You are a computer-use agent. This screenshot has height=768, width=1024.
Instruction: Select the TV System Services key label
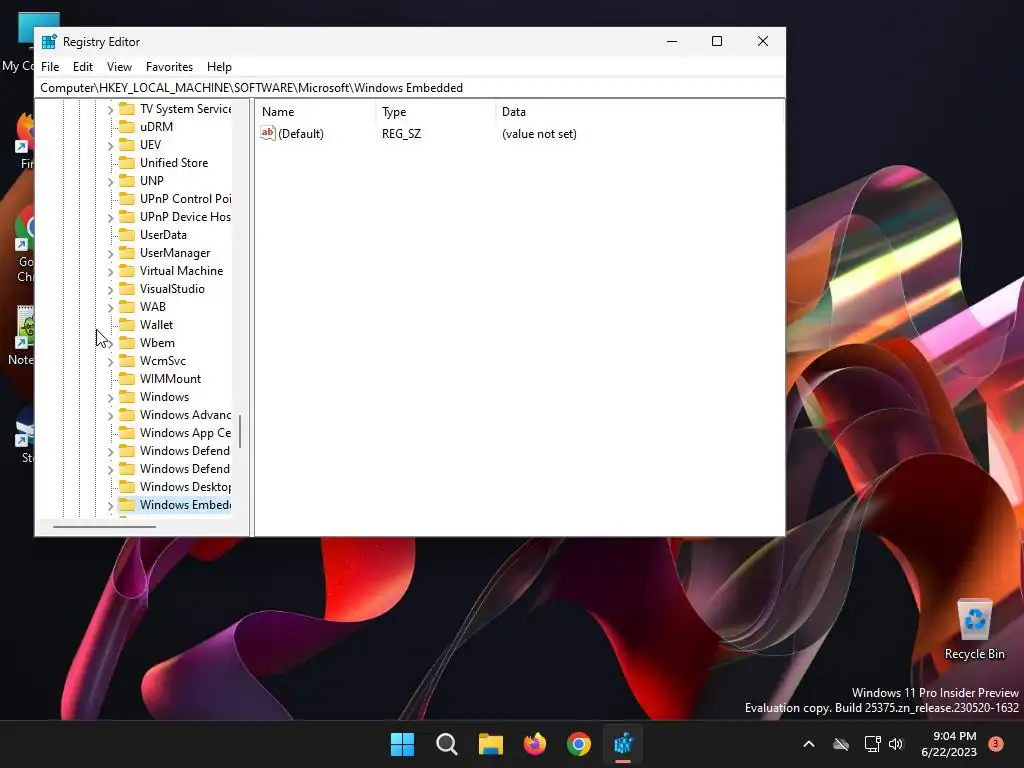(185, 109)
